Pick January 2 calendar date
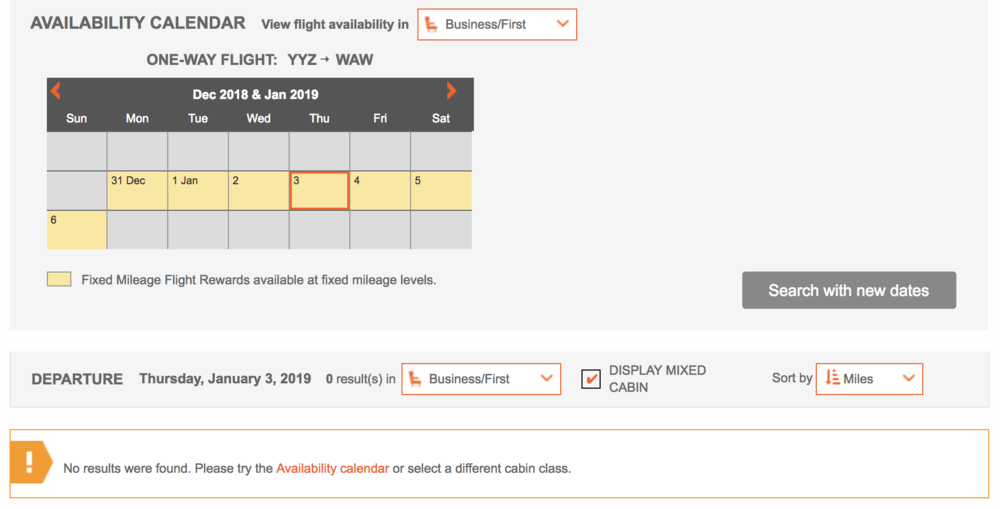Image resolution: width=1000 pixels, height=509 pixels. pyautogui.click(x=258, y=190)
